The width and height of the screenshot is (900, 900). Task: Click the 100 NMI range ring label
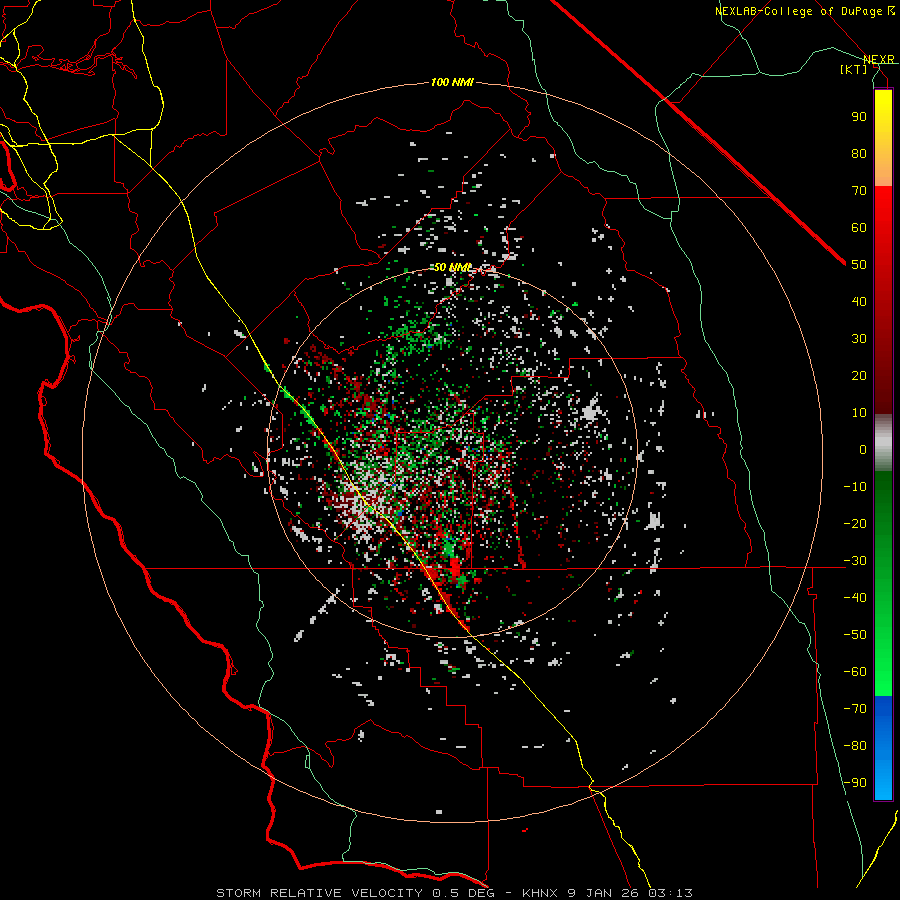coord(452,83)
